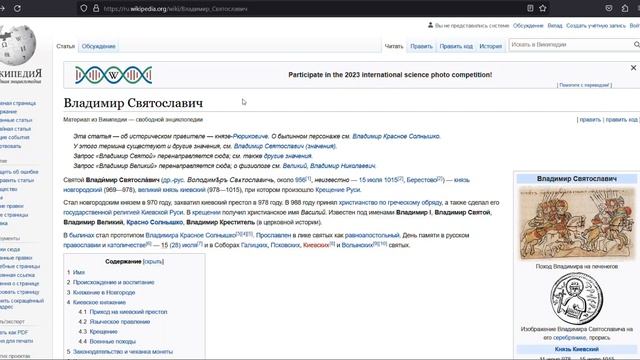640x360 pixels.
Task: Open the red Киевских link
Action: click(316, 245)
